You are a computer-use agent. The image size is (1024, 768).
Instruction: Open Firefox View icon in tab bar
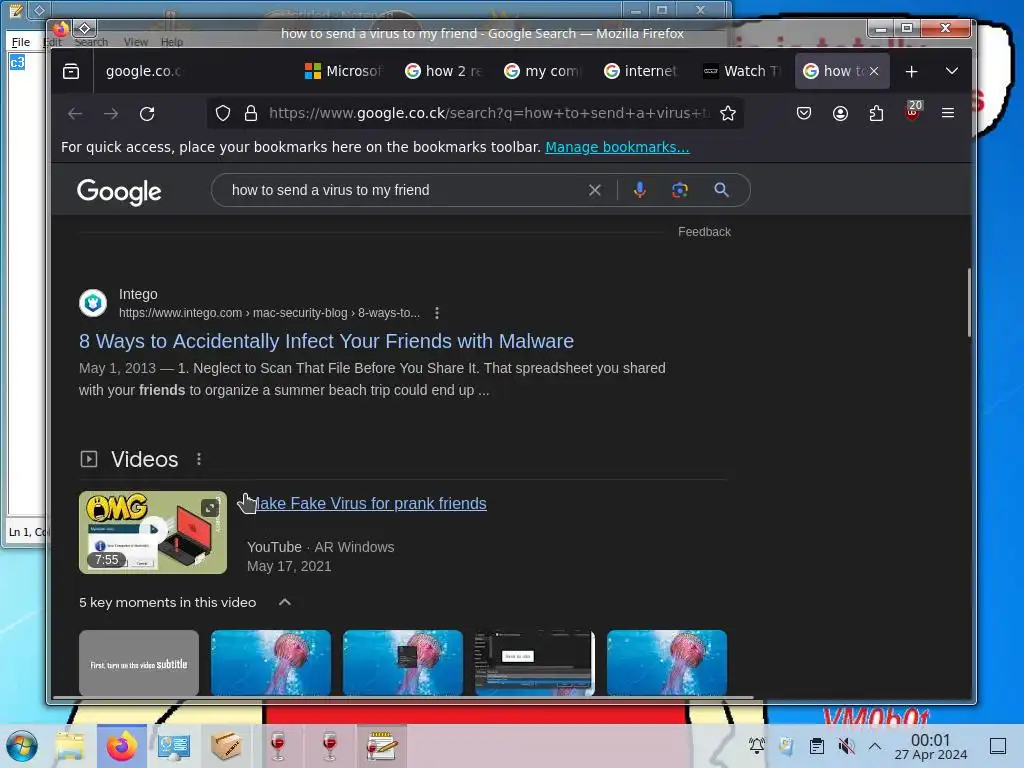[71, 71]
